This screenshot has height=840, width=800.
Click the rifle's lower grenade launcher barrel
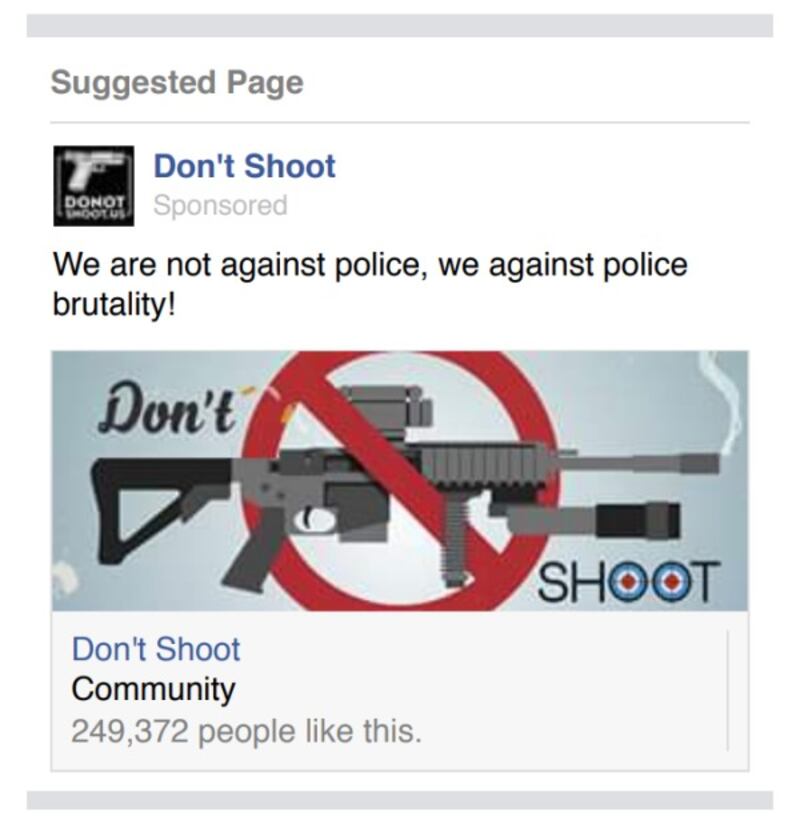tap(594, 521)
